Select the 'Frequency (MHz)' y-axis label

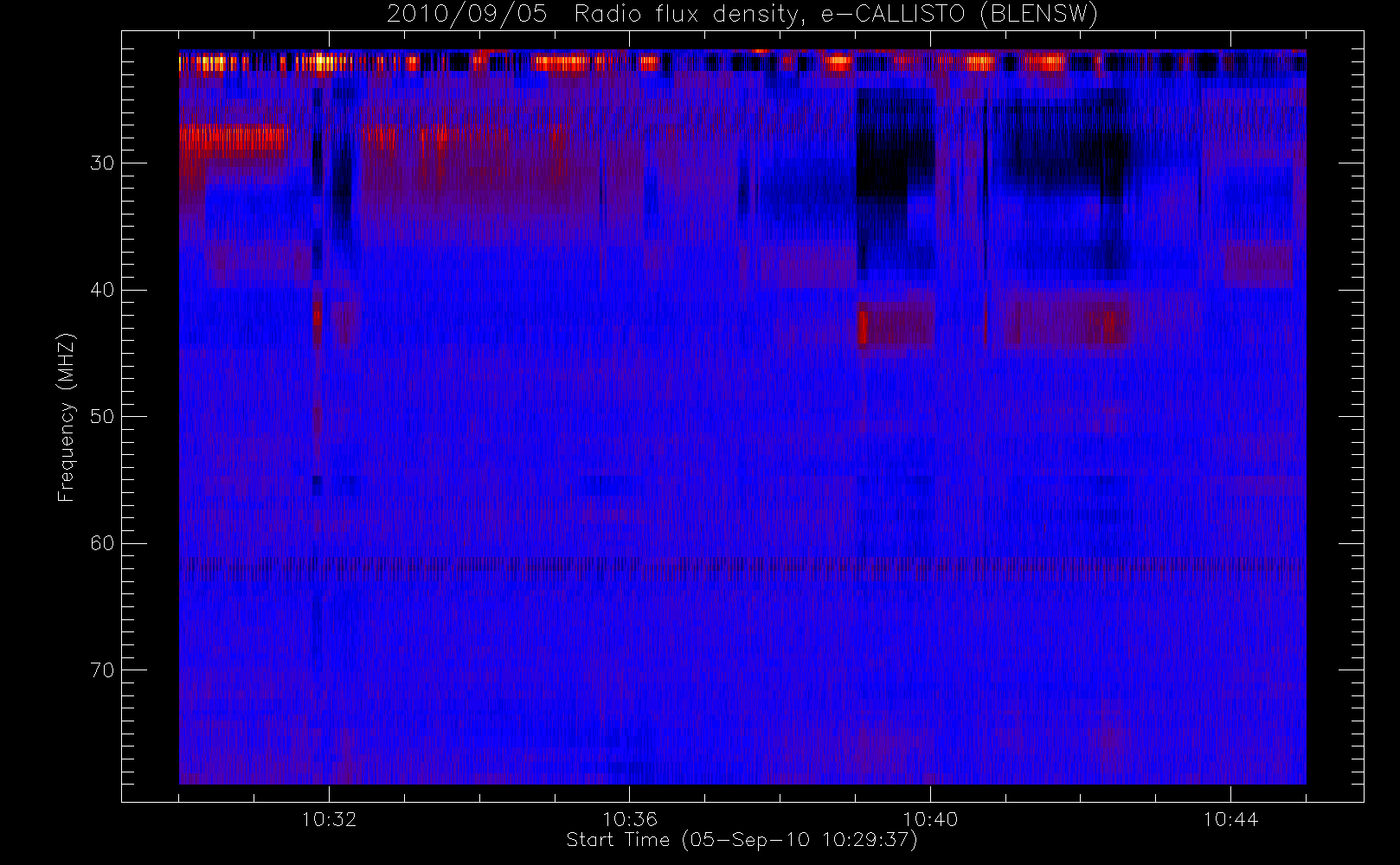66,417
